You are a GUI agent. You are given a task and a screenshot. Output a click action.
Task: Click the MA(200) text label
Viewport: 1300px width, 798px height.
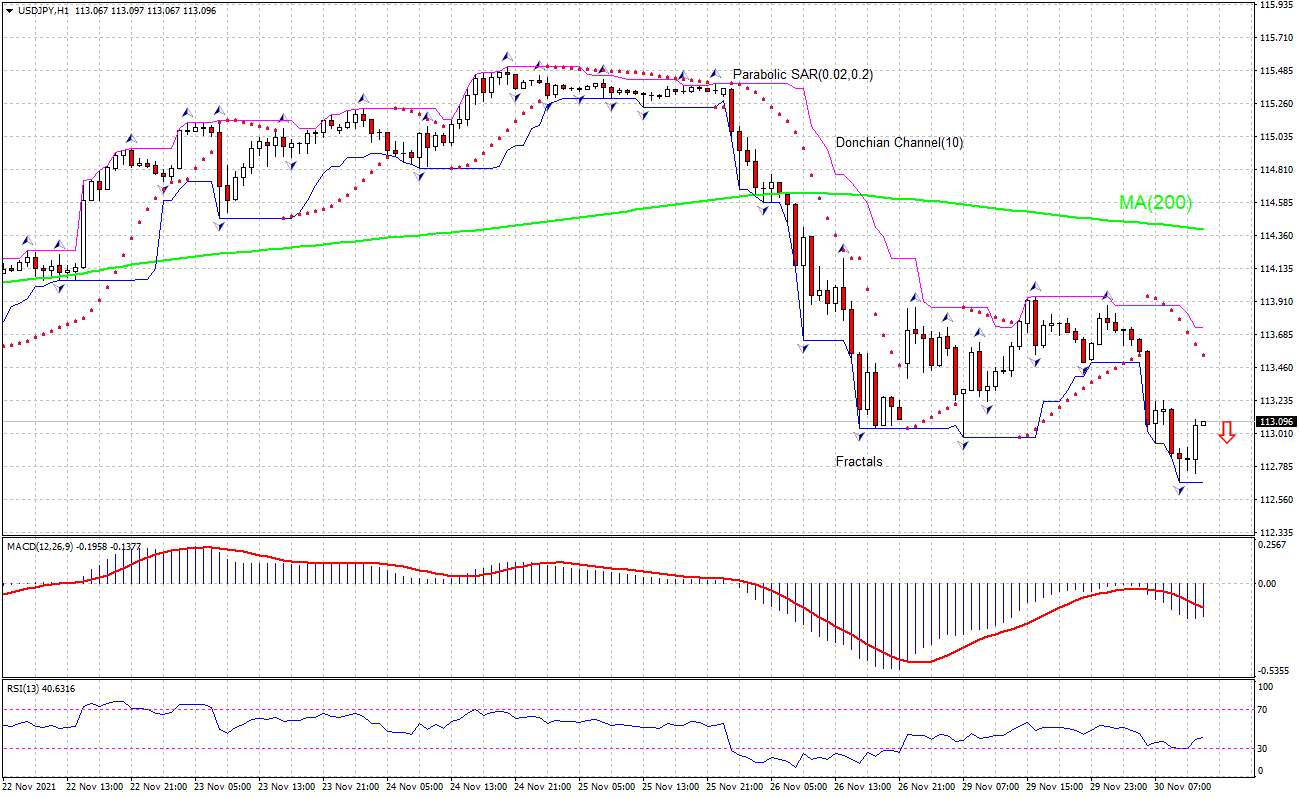coord(1155,202)
